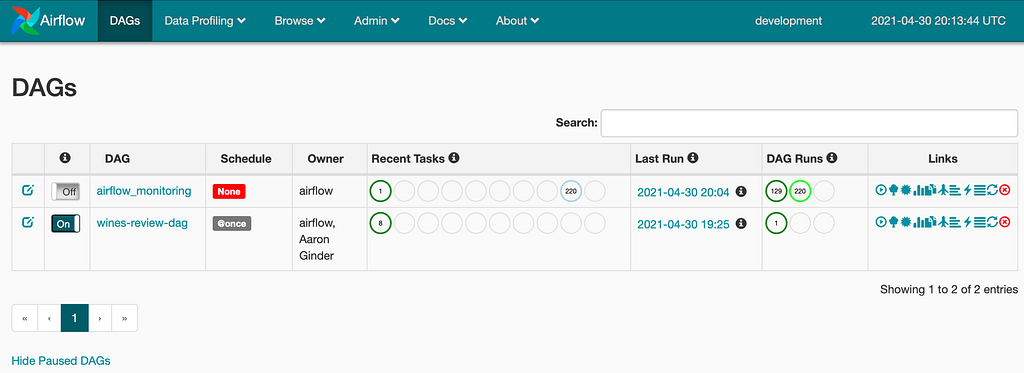The width and height of the screenshot is (1024, 373).
Task: Click info icon next to 2021-04-30 19:25
Action: [741, 223]
